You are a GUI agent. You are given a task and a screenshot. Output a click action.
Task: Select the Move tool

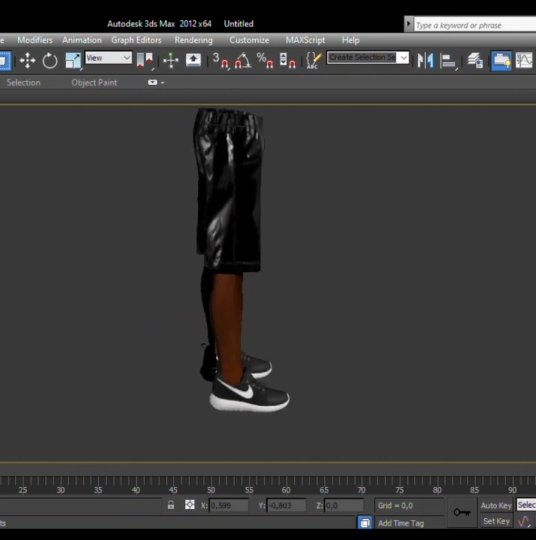tap(27, 61)
